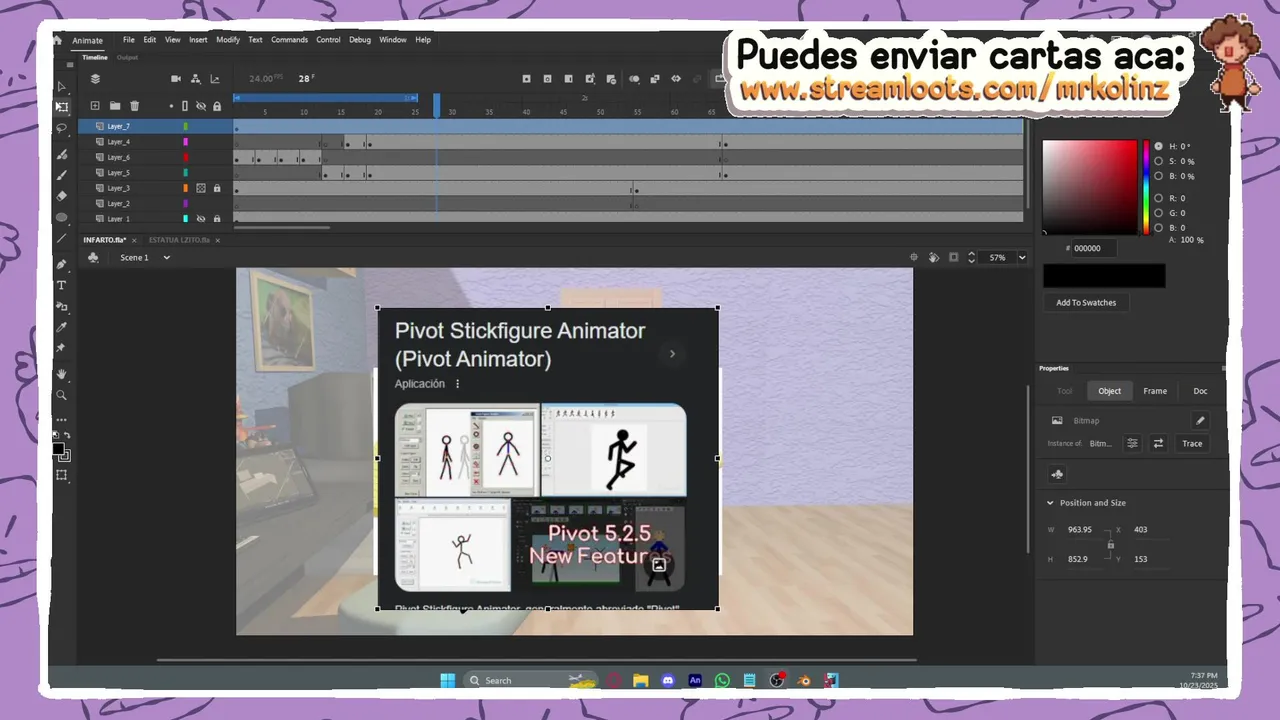Image resolution: width=1280 pixels, height=720 pixels.
Task: Select Layer_6 in the timeline
Action: click(x=118, y=157)
